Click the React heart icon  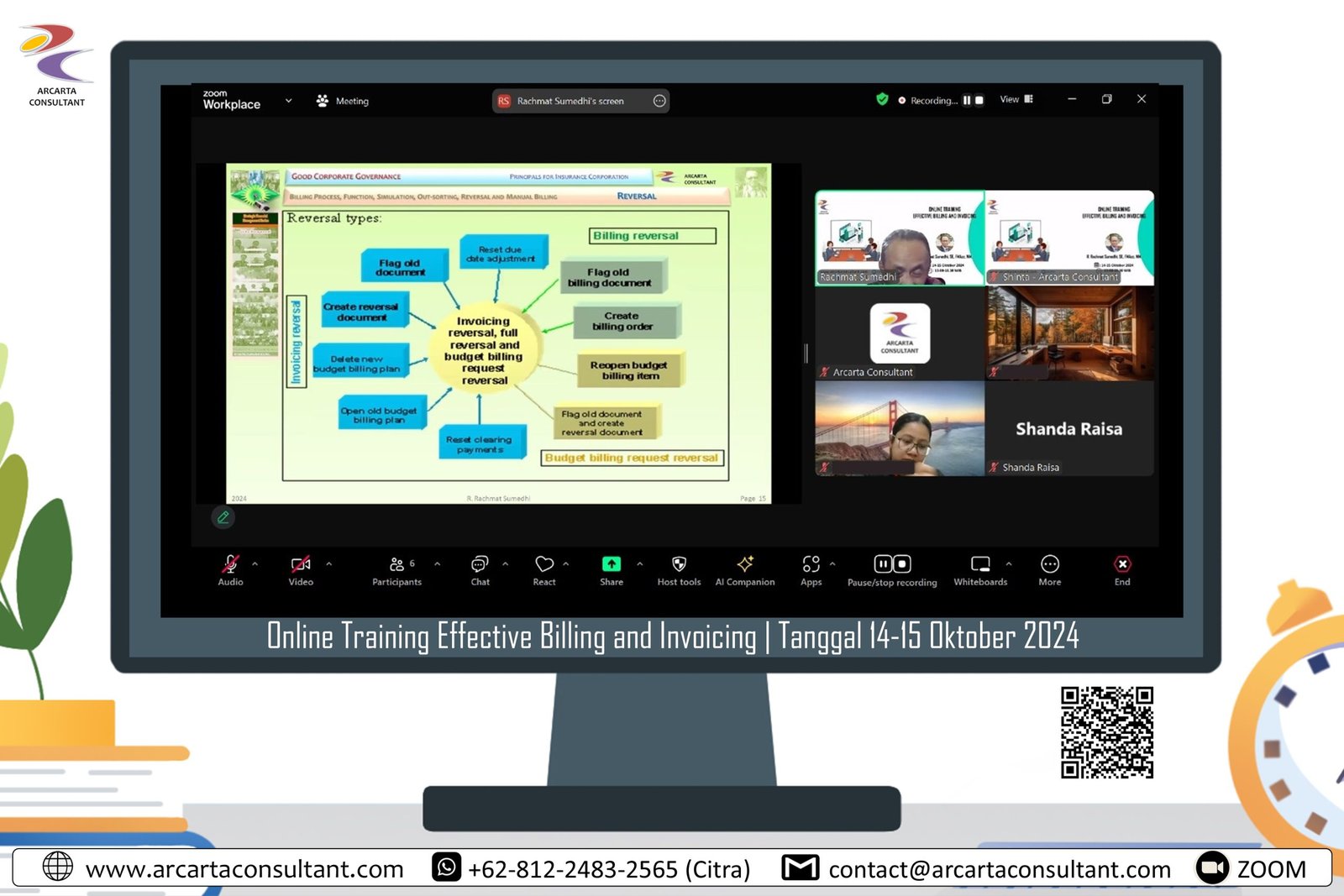(x=544, y=564)
